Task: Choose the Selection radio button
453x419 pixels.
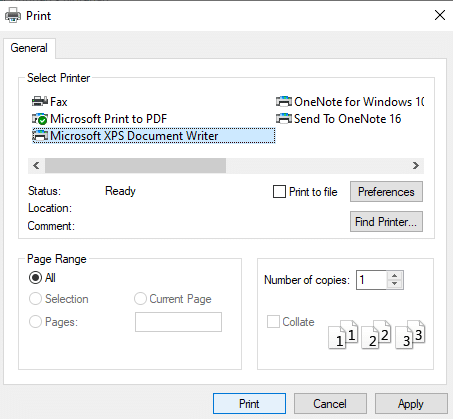Action: point(35,299)
